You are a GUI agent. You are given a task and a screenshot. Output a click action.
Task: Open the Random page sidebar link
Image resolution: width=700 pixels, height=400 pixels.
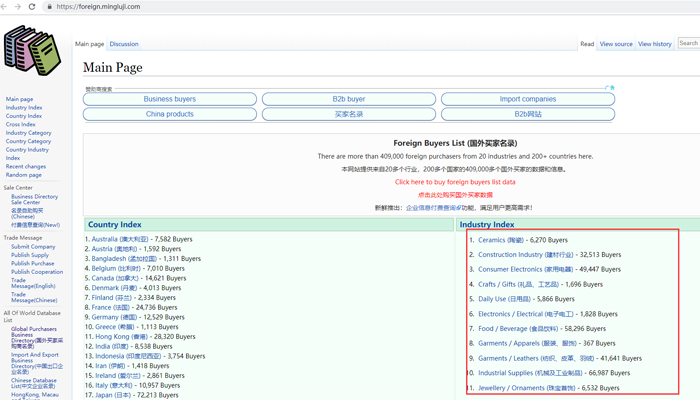[x=24, y=175]
